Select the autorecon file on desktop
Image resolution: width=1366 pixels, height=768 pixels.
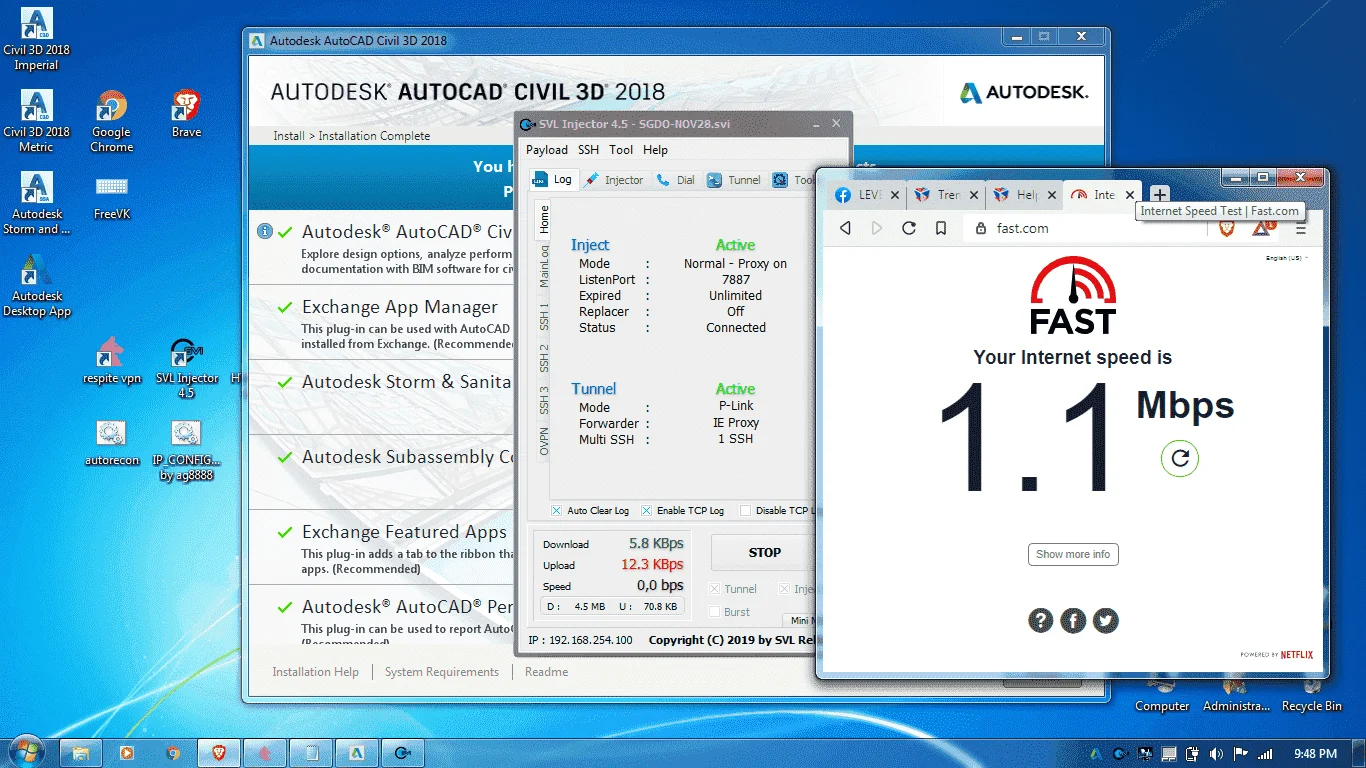pos(112,443)
